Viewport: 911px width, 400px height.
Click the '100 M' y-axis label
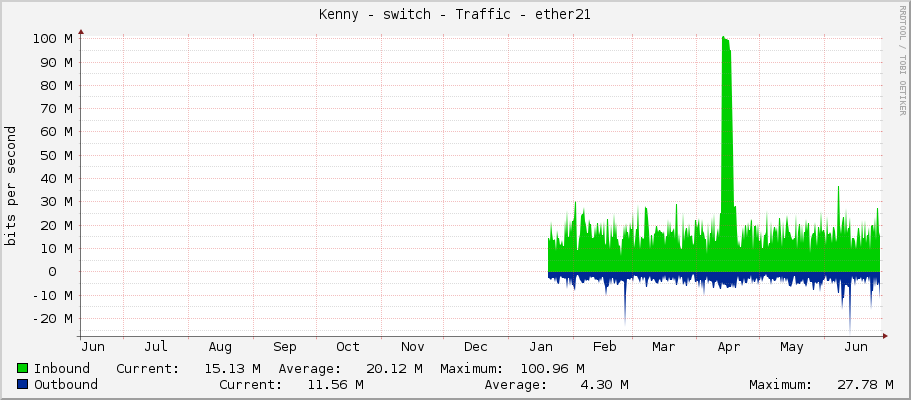(x=52, y=39)
